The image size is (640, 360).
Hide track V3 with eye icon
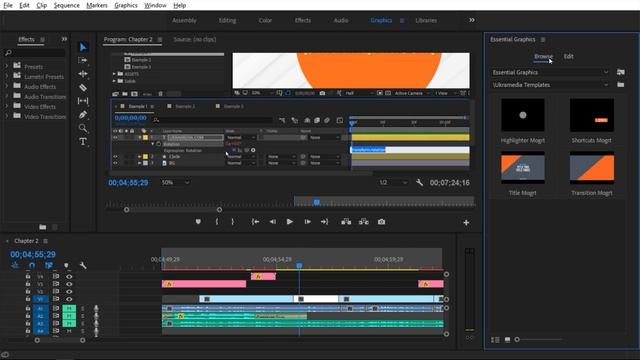(x=69, y=284)
